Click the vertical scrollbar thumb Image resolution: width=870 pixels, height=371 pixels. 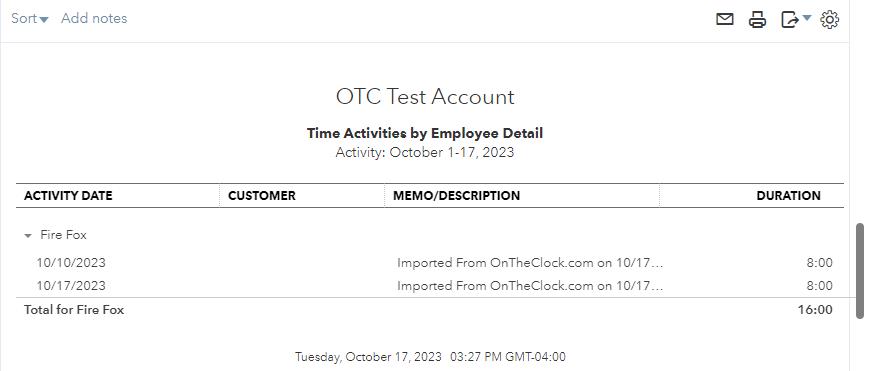[861, 270]
